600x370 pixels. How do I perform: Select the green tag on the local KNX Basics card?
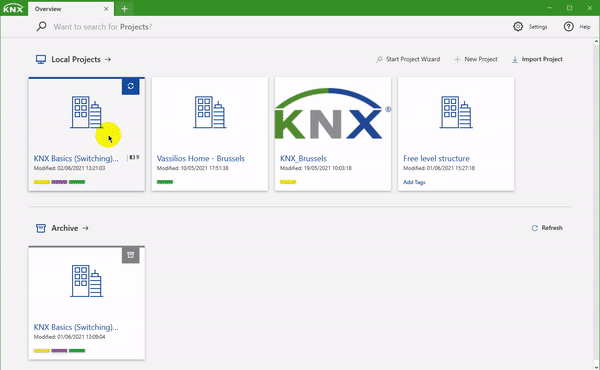tap(77, 182)
